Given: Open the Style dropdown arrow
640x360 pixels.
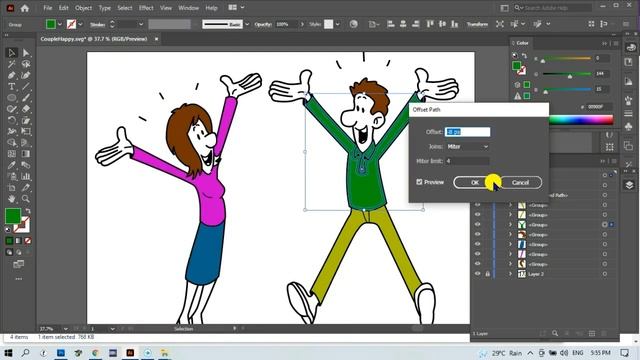Looking at the screenshot, I should click(338, 24).
